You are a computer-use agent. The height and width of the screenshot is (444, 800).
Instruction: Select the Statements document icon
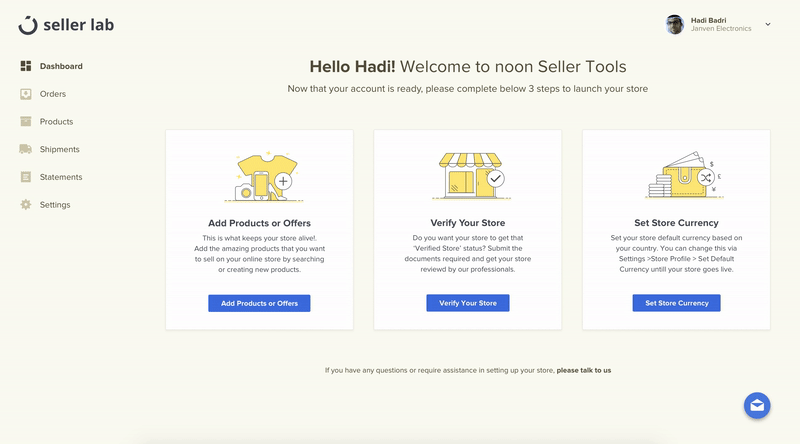point(26,177)
